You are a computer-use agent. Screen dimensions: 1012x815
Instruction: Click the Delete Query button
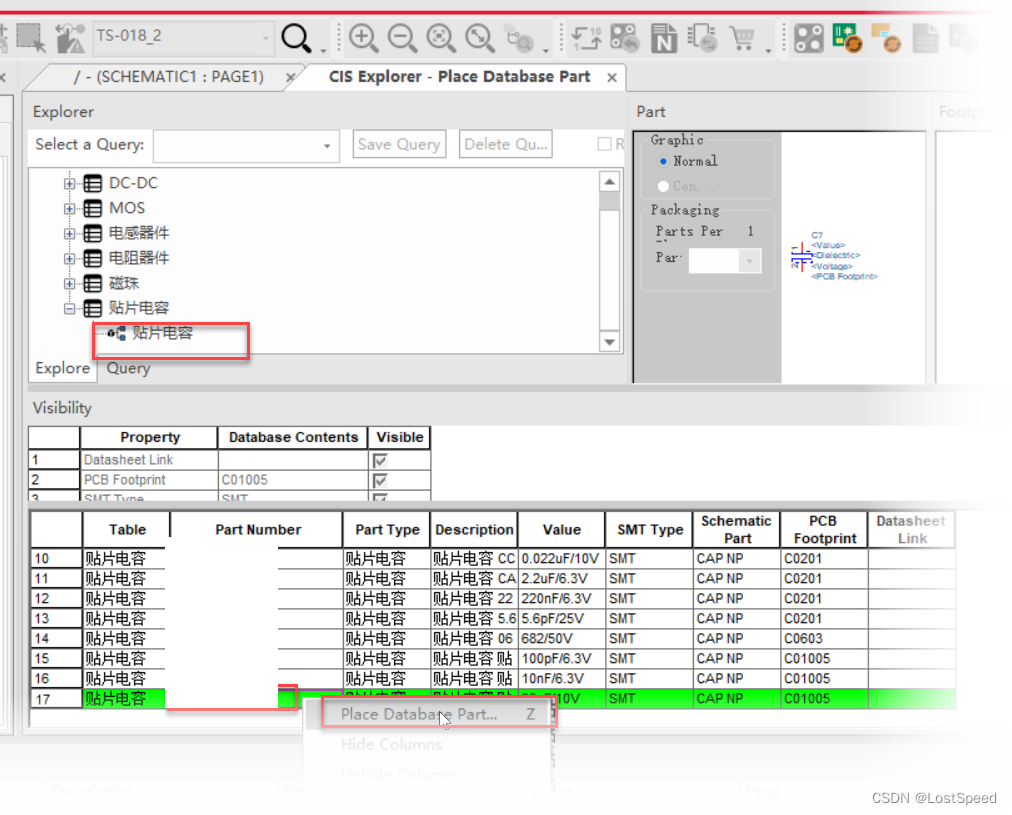pos(505,144)
